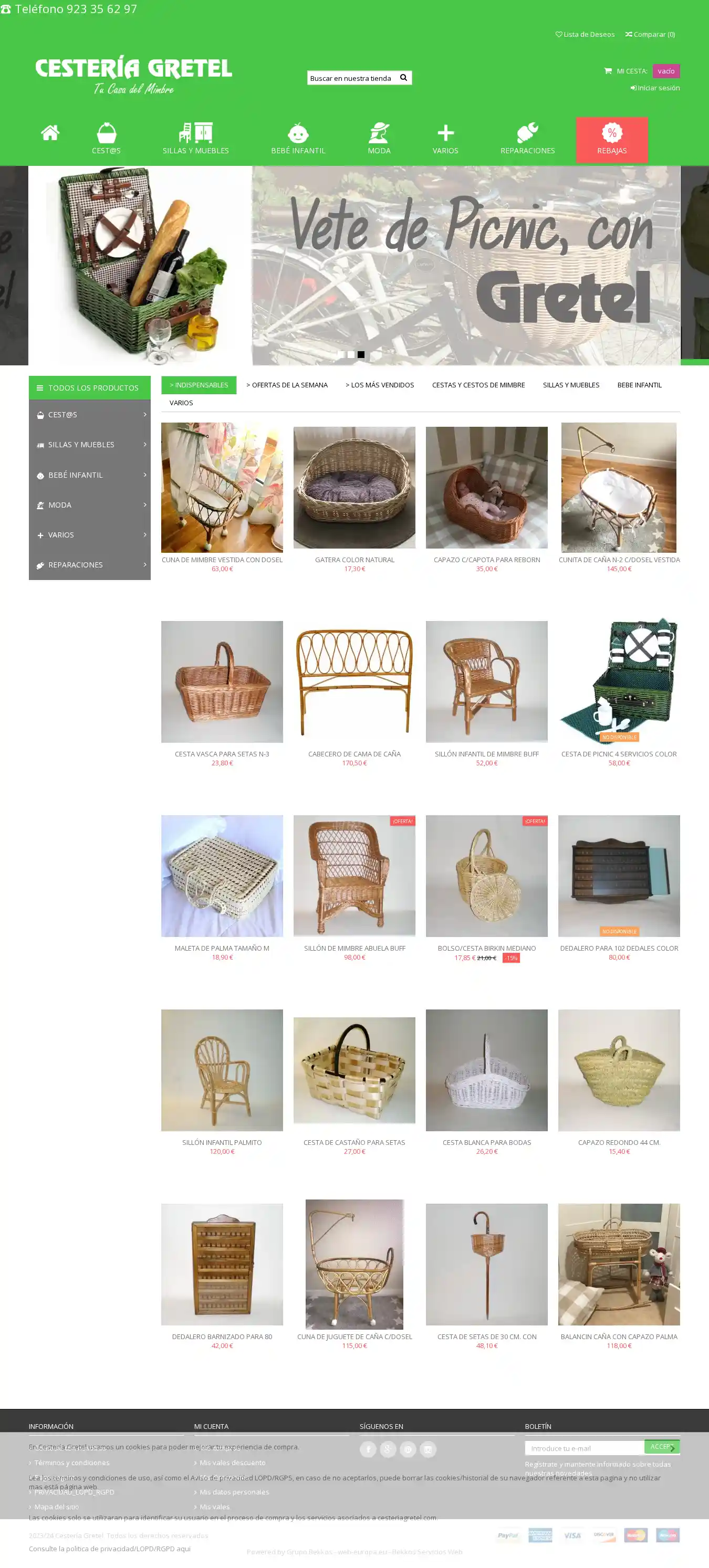Switch to the Ofertas de la Semana tab
709x1568 pixels.
[x=287, y=385]
